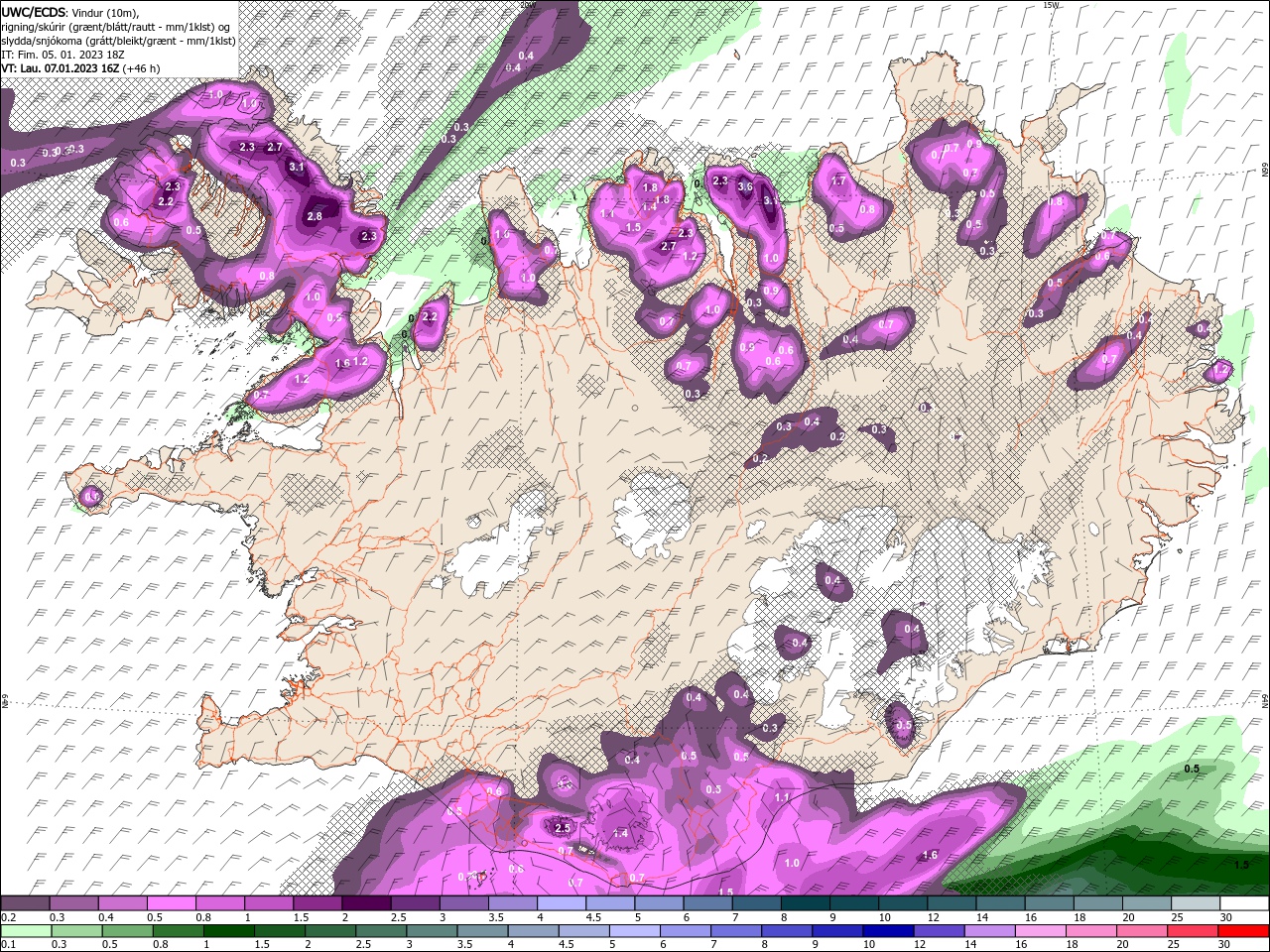Image resolution: width=1270 pixels, height=952 pixels.
Task: Click the 0.2 dark mauve snow legend swatch
Action: [x=25, y=904]
